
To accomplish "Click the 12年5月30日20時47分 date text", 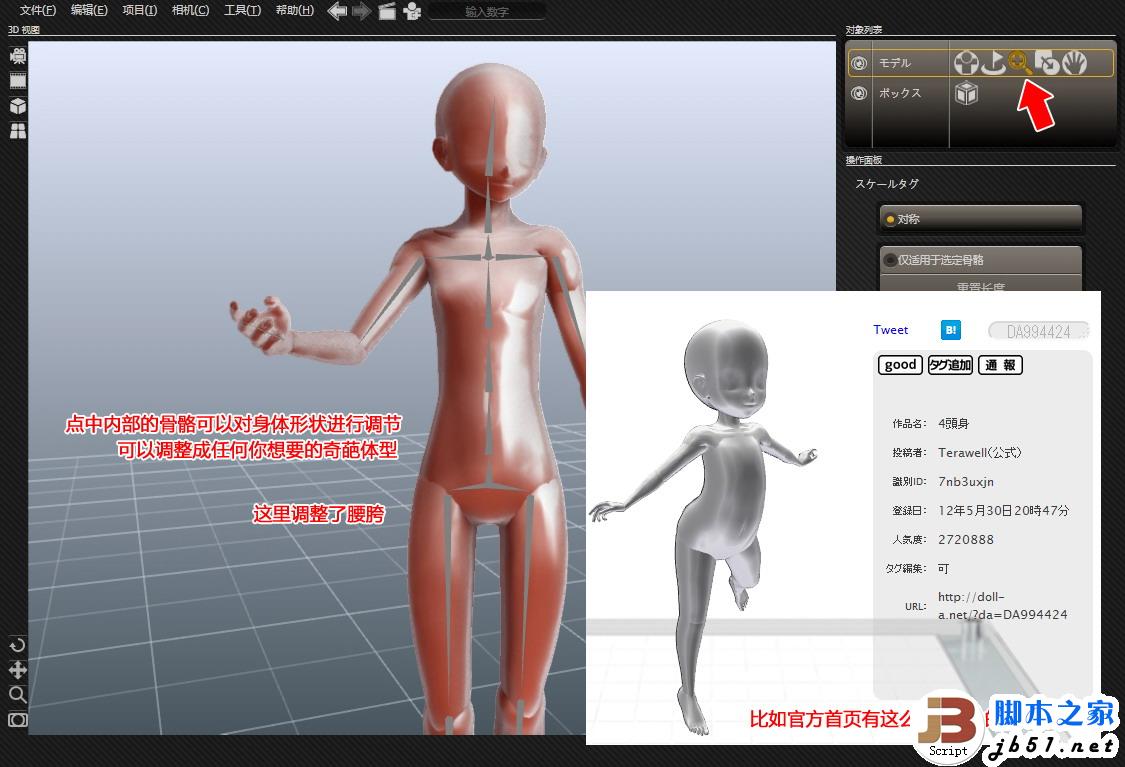I will [x=1003, y=510].
